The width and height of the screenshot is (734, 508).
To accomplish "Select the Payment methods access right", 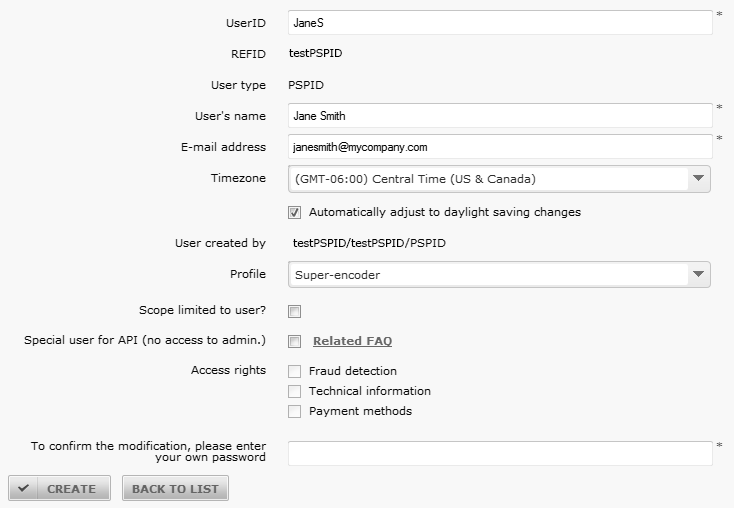I will [x=294, y=412].
